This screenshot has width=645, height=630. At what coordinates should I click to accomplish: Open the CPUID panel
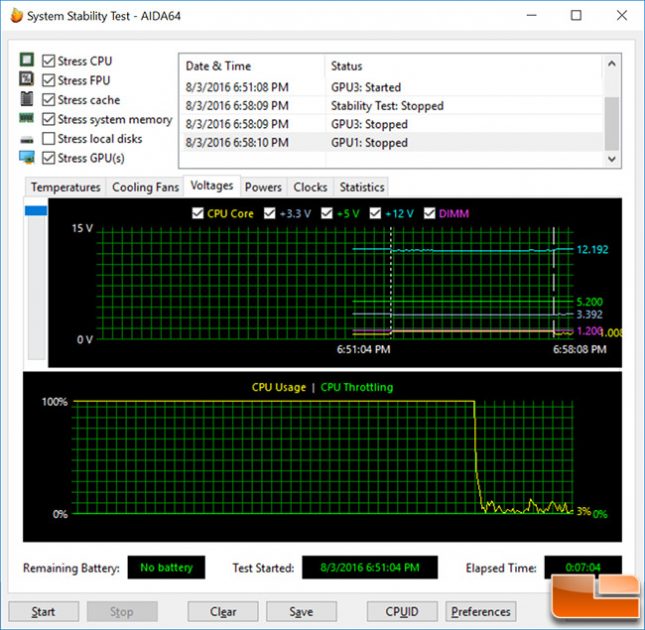point(402,611)
